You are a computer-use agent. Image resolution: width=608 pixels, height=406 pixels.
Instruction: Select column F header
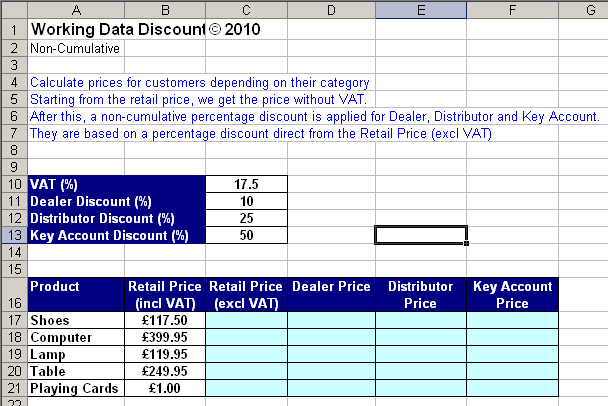[x=513, y=10]
